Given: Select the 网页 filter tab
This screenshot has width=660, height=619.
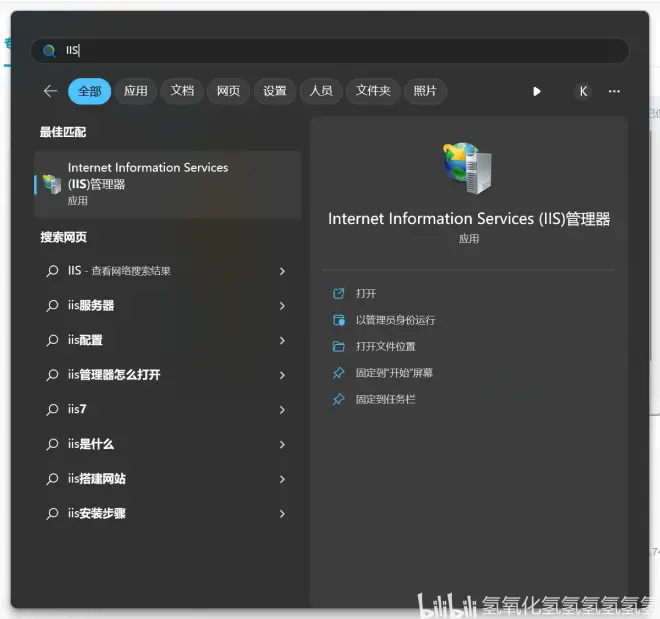Looking at the screenshot, I should [x=228, y=91].
